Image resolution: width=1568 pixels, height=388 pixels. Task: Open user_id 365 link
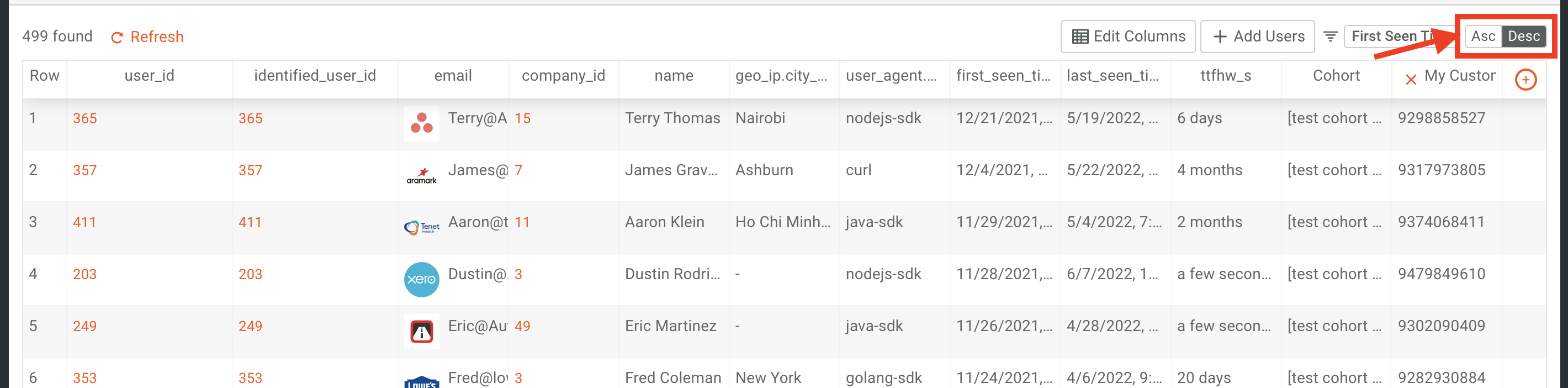pos(84,119)
